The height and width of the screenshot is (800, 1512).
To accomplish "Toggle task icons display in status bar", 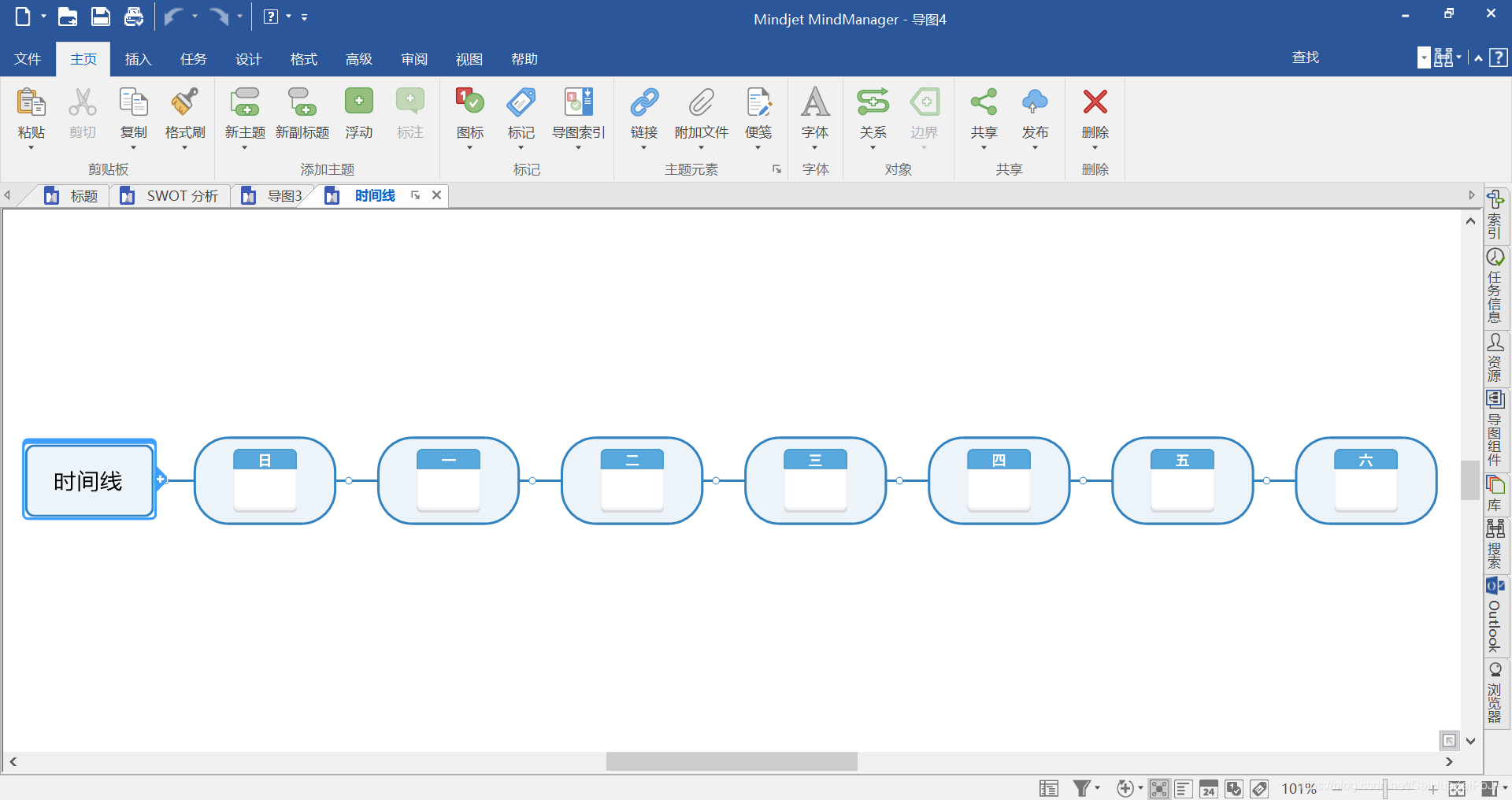I will (1234, 788).
